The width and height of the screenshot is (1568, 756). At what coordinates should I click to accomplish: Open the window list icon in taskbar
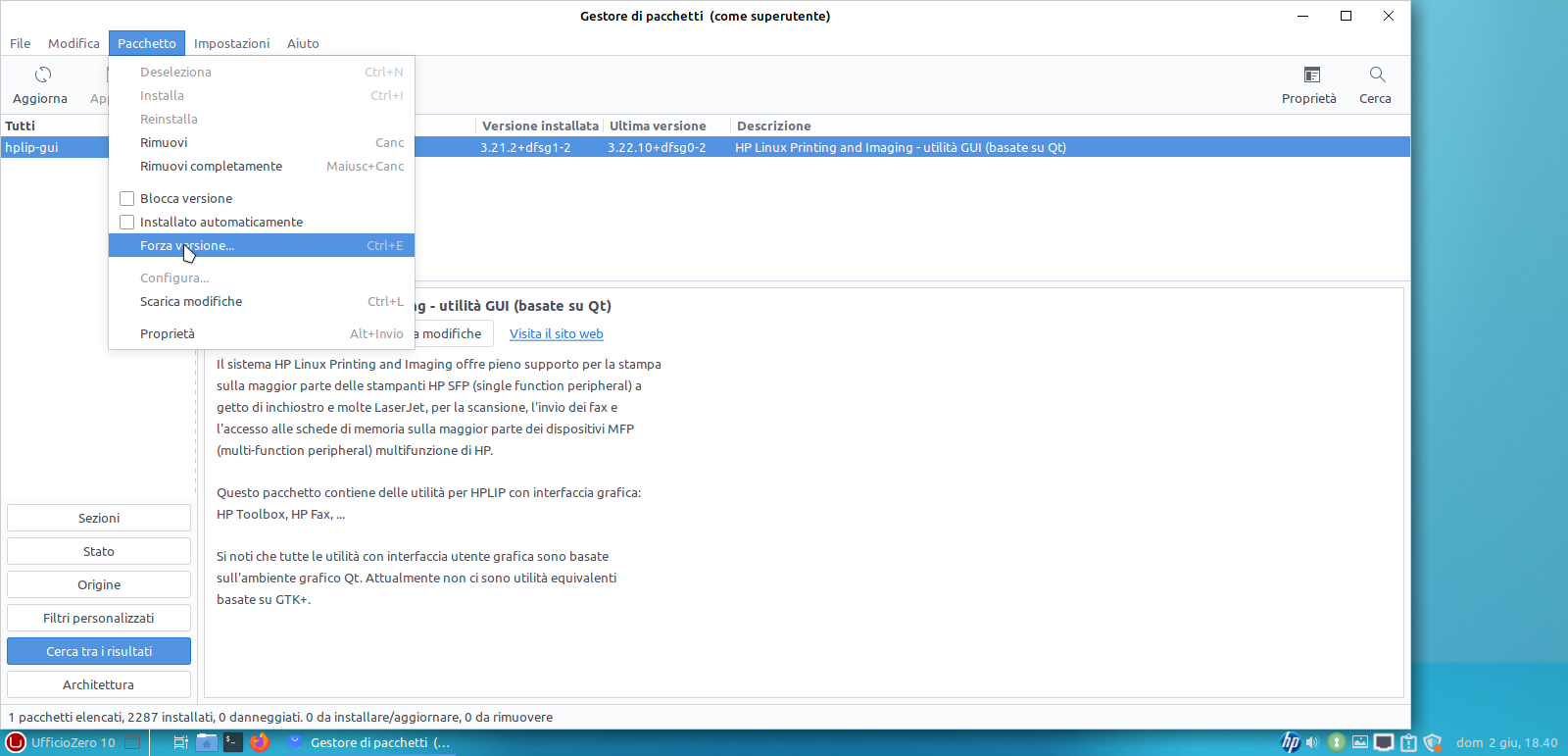[180, 742]
